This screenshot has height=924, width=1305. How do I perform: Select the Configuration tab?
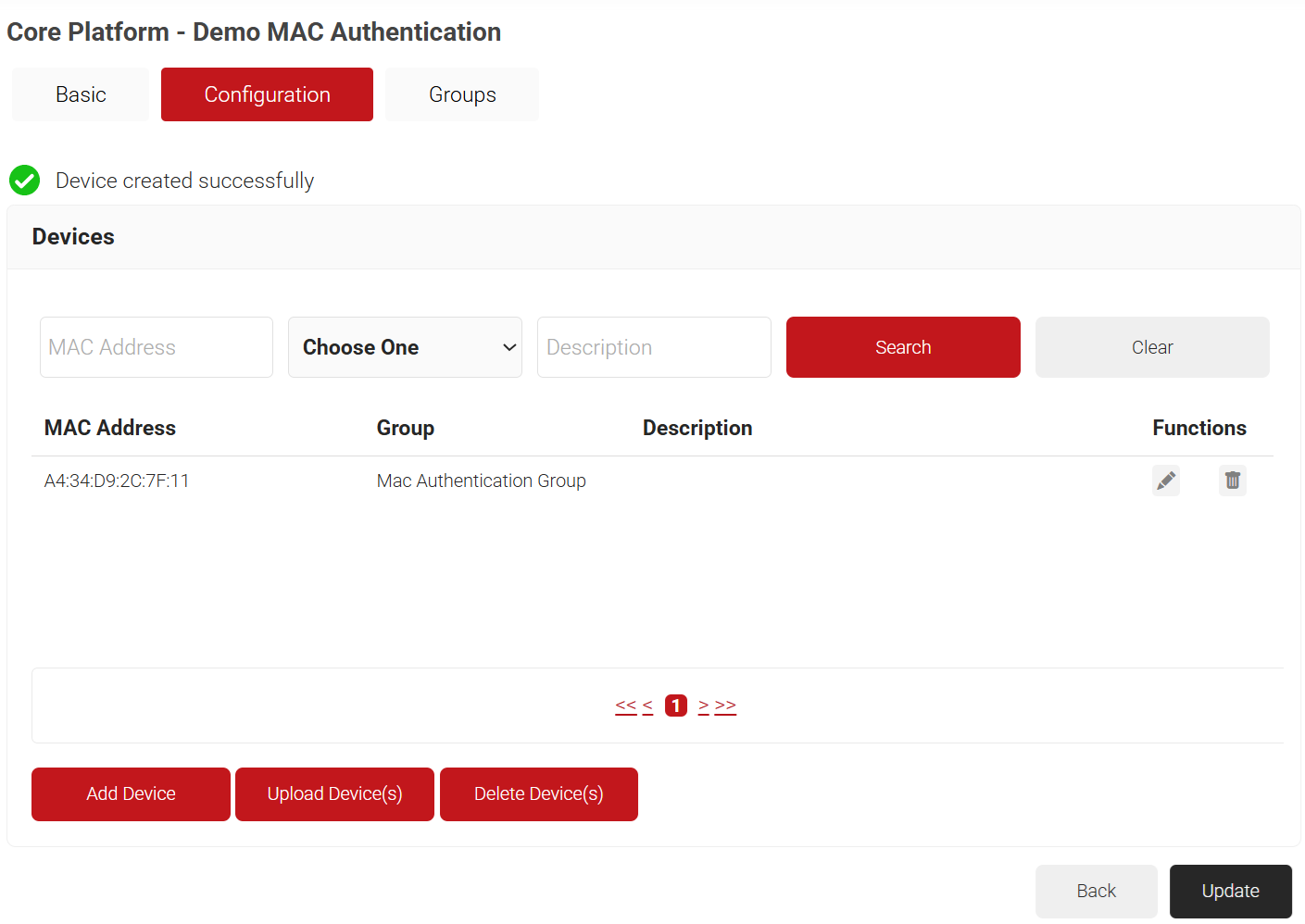pos(267,94)
